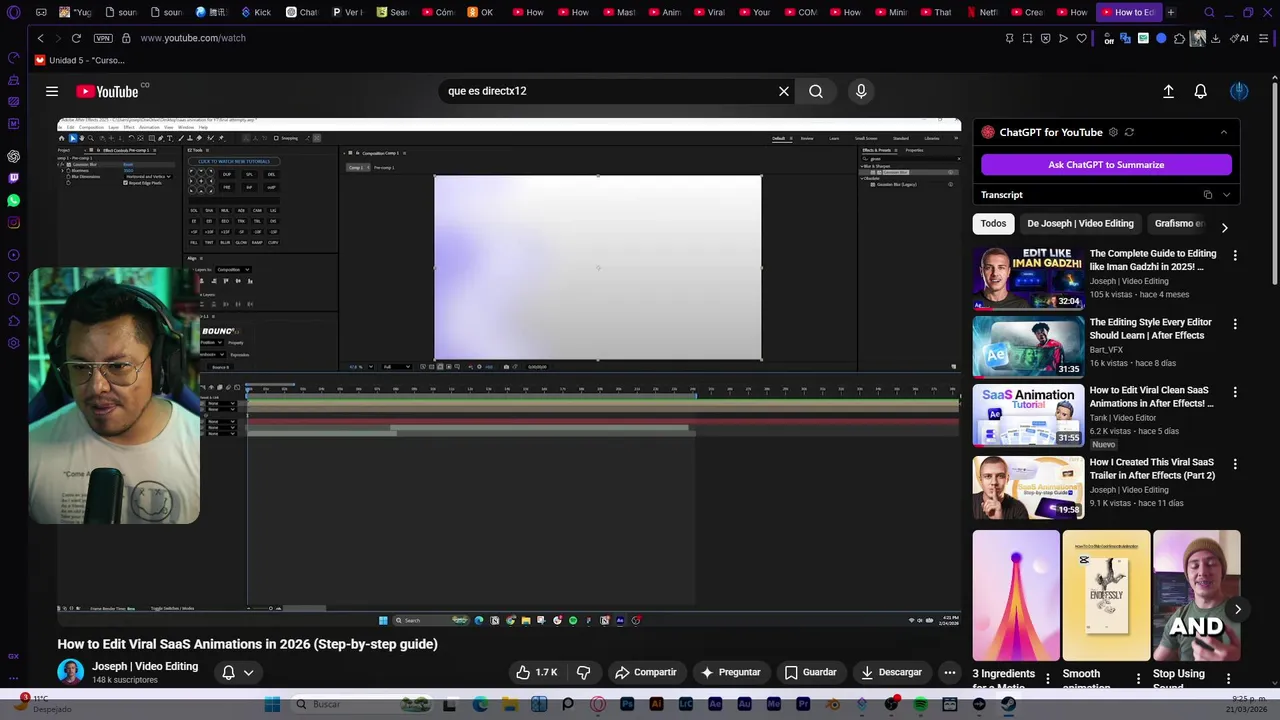Open the Create upload icon

[x=1168, y=91]
